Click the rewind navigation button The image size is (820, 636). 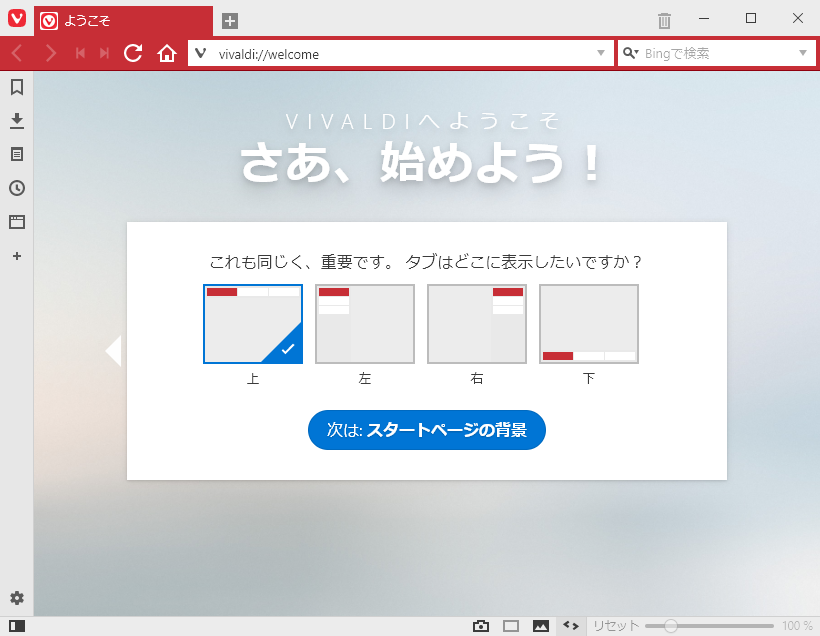coord(80,53)
